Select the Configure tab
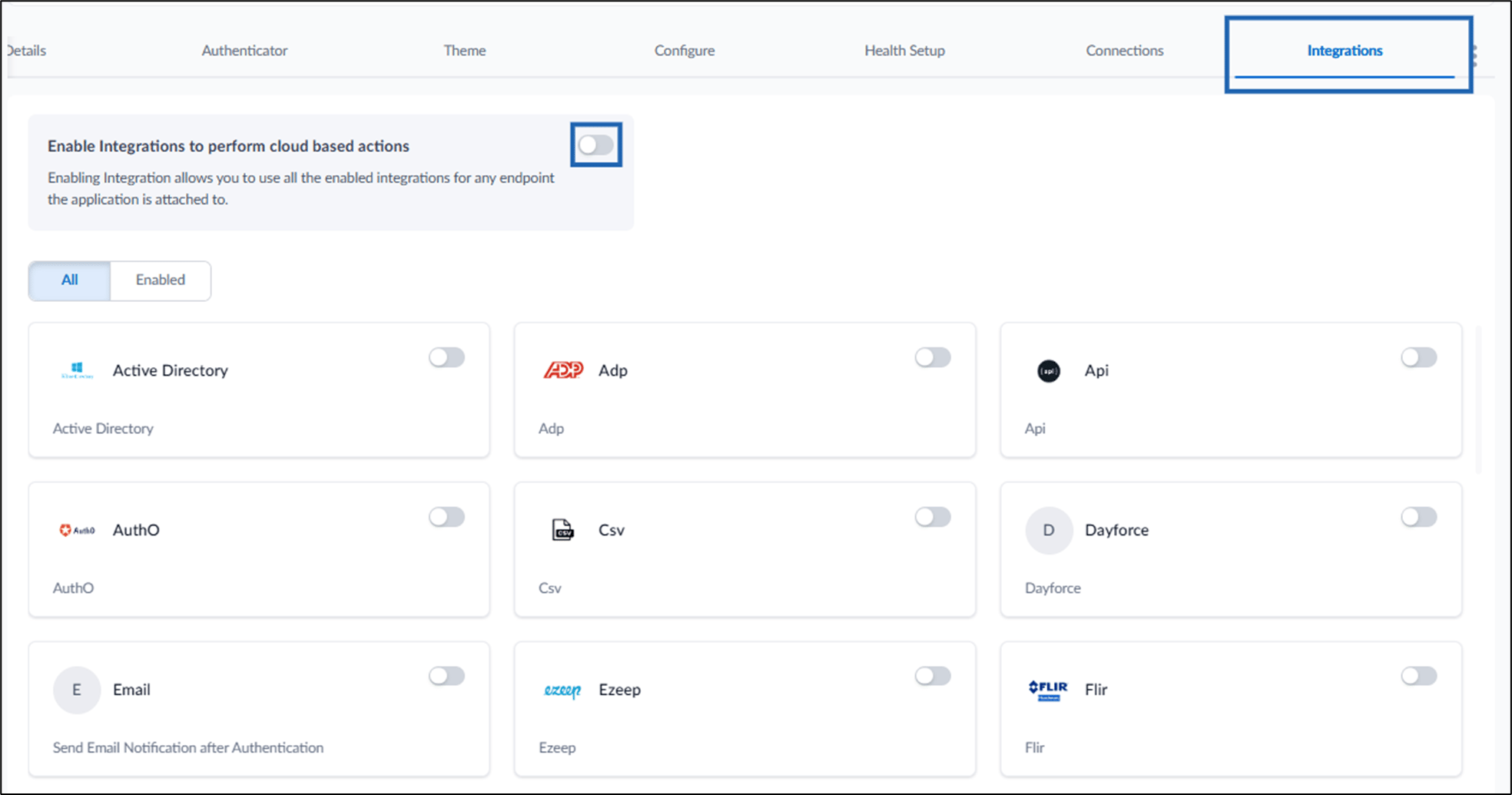 (x=685, y=51)
